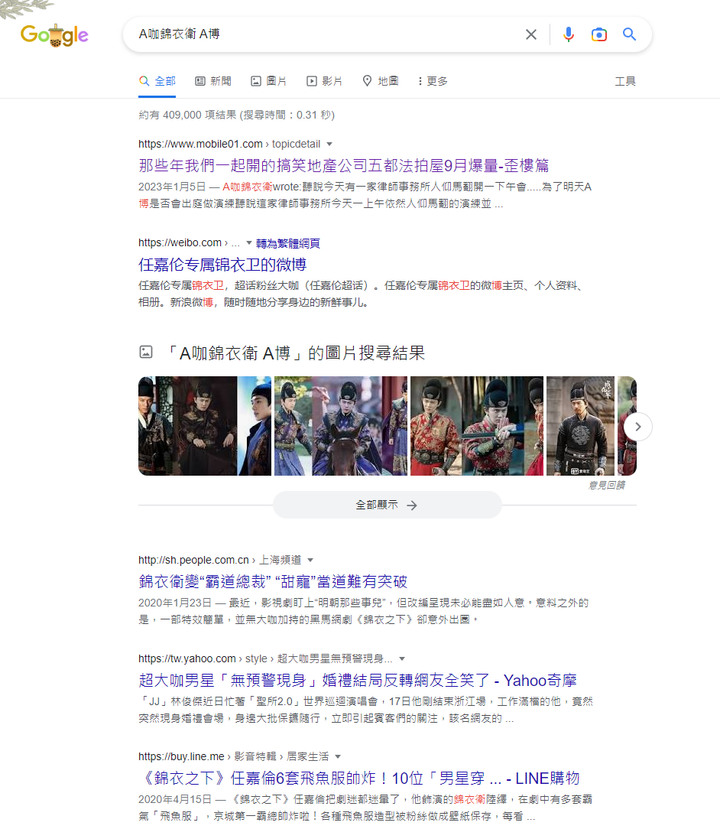Open the blue-robed horseback image thumbnail
The height and width of the screenshot is (829, 720).
coord(341,426)
